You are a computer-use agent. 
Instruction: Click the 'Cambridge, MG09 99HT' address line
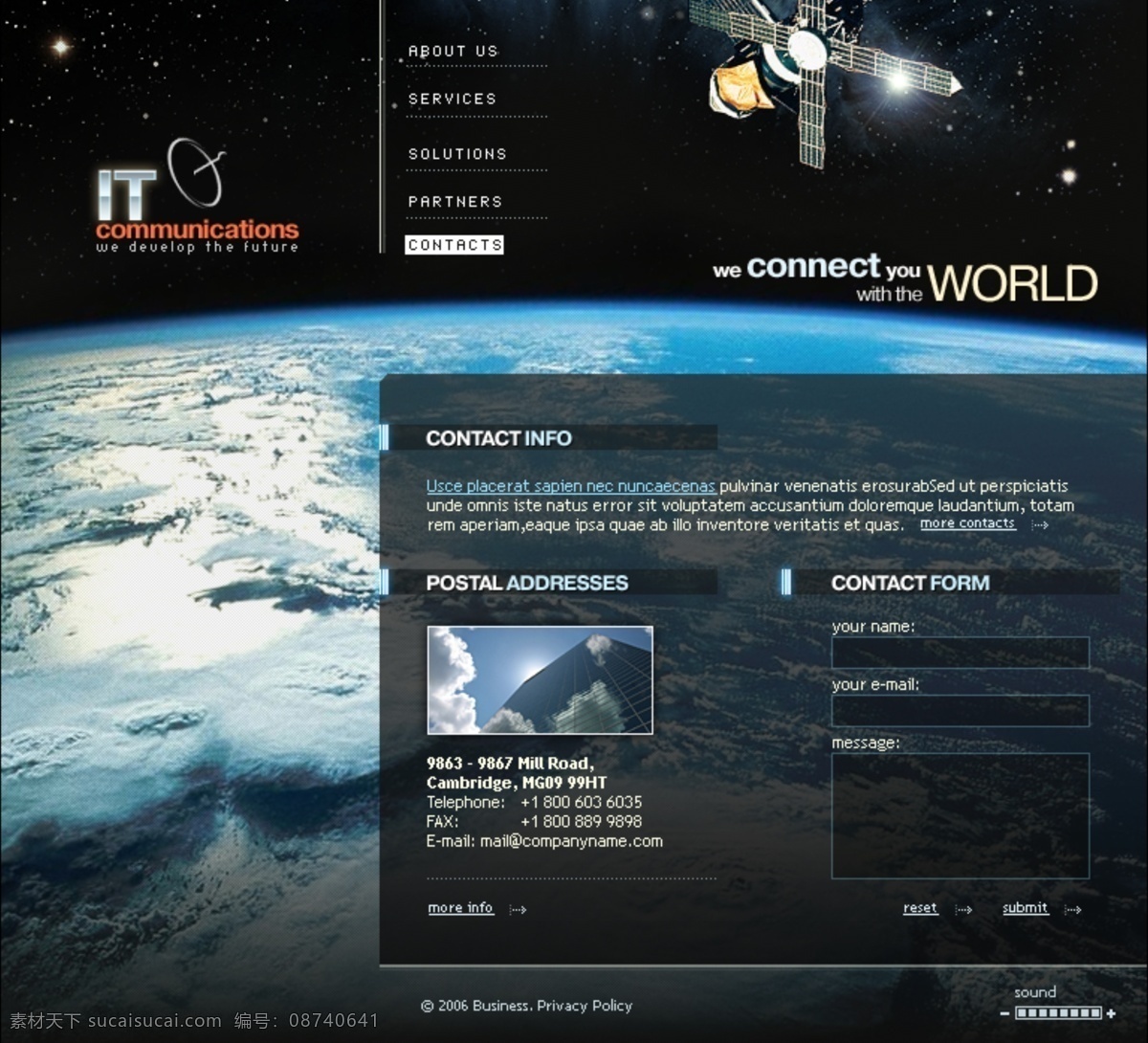click(517, 783)
